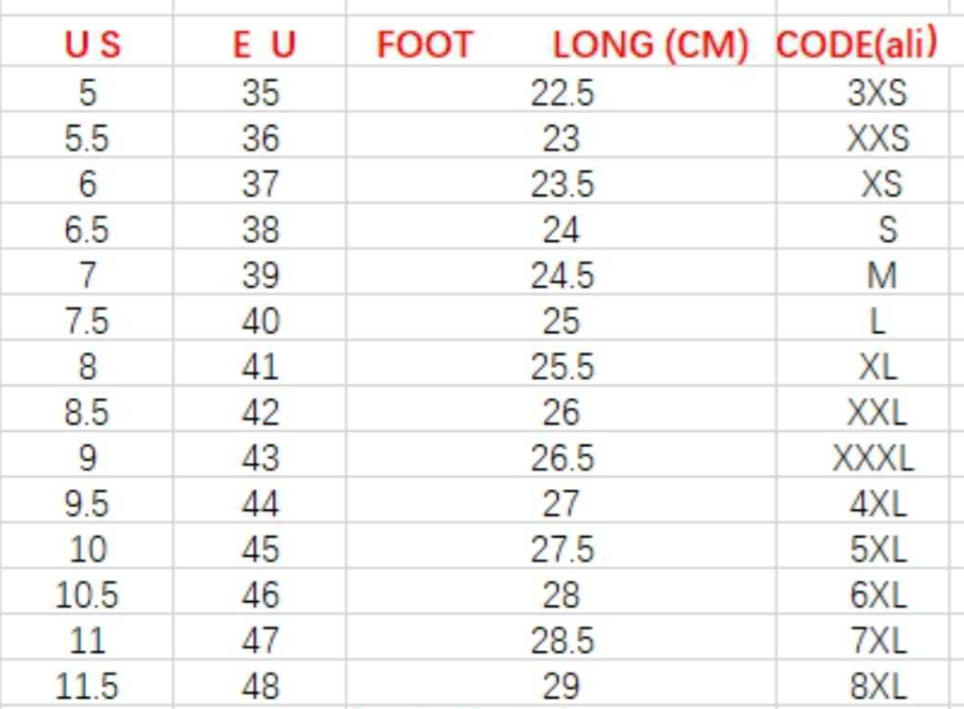The width and height of the screenshot is (964, 709).
Task: Click the EU size 36 cell
Action: pos(260,138)
